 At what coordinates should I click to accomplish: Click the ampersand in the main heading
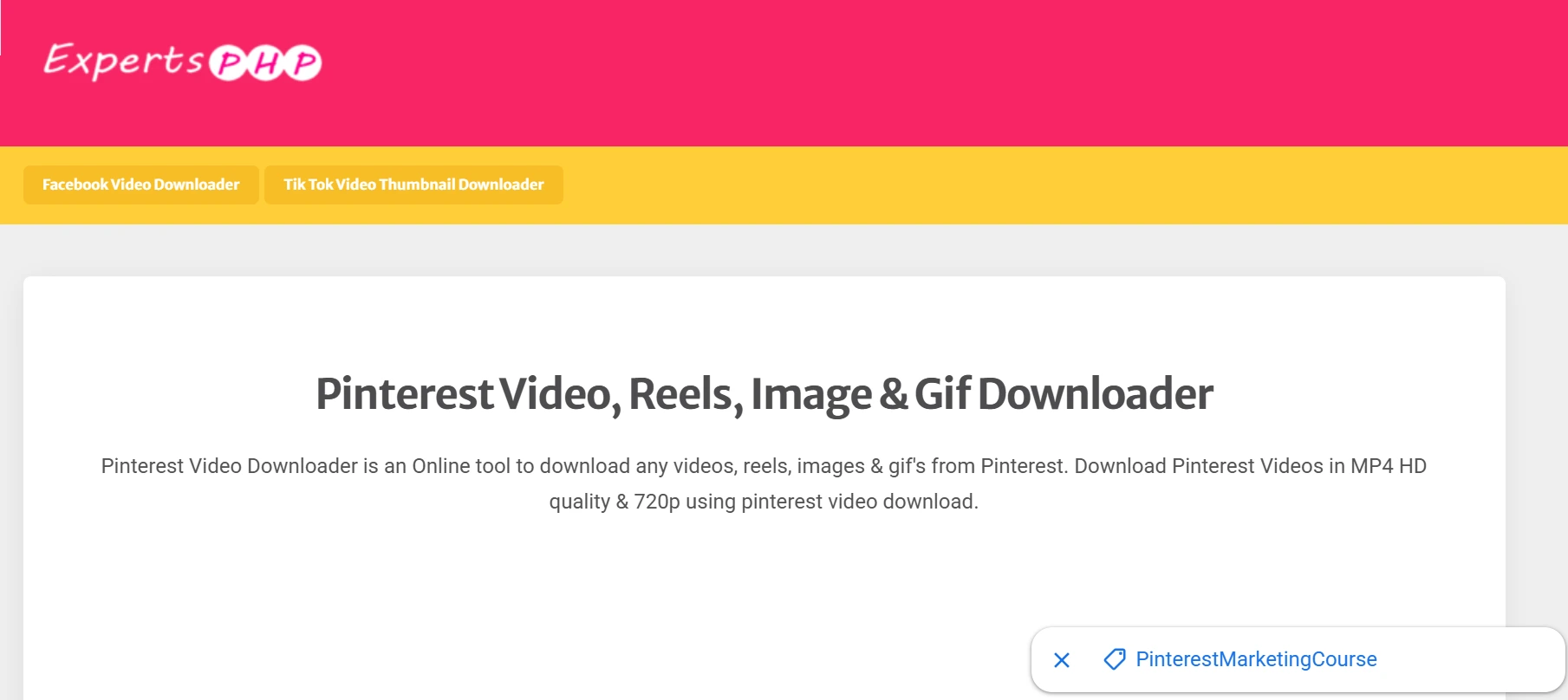pos(893,394)
